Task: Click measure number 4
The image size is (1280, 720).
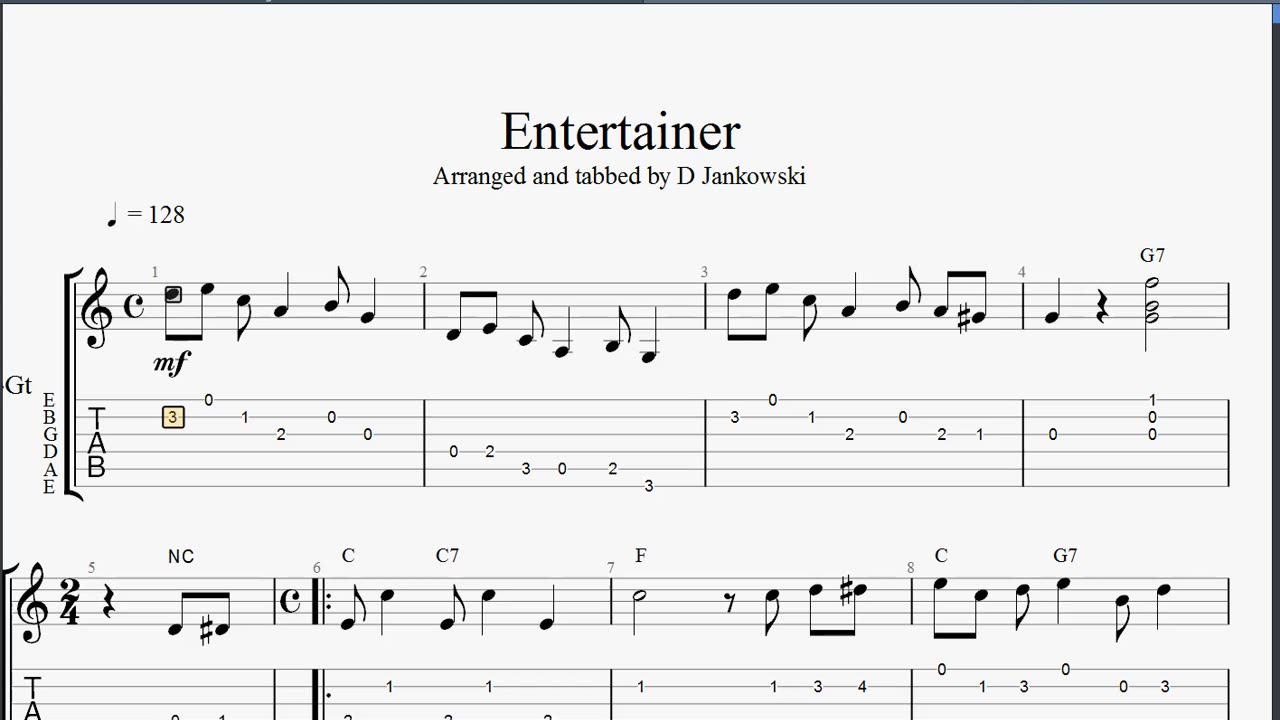Action: click(x=1022, y=272)
